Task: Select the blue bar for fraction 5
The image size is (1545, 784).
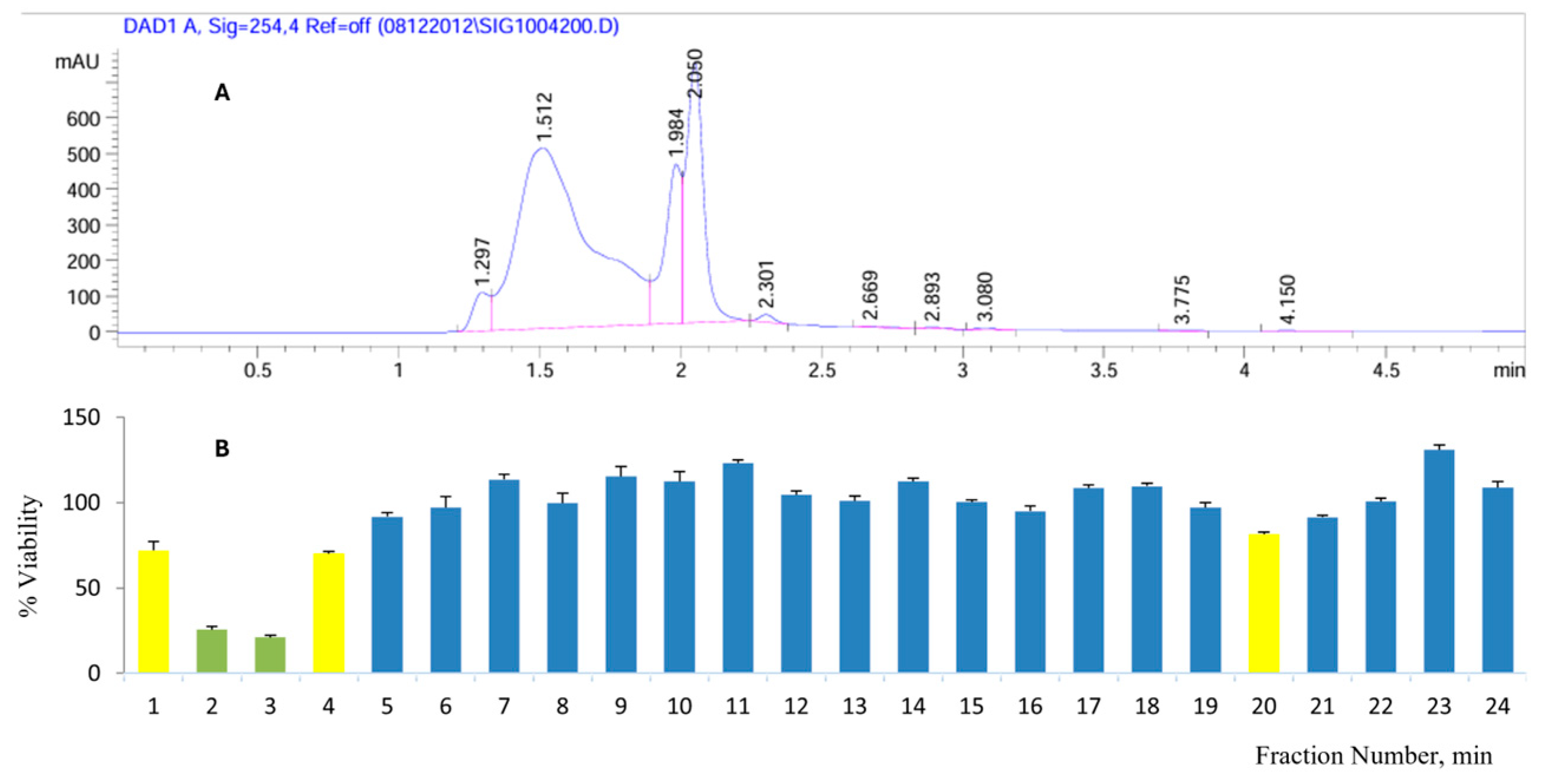Action: (388, 595)
